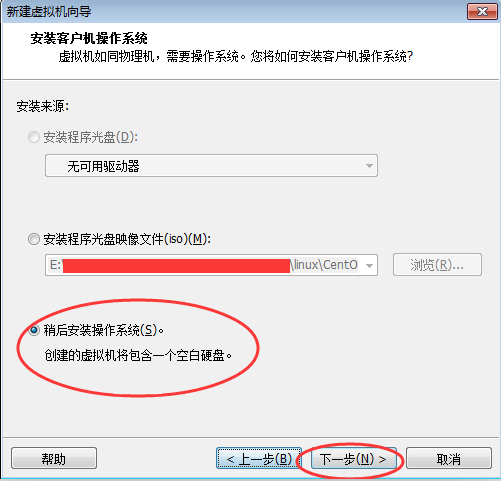
Task: Expand the ISO path dropdown arrow
Action: 369,265
